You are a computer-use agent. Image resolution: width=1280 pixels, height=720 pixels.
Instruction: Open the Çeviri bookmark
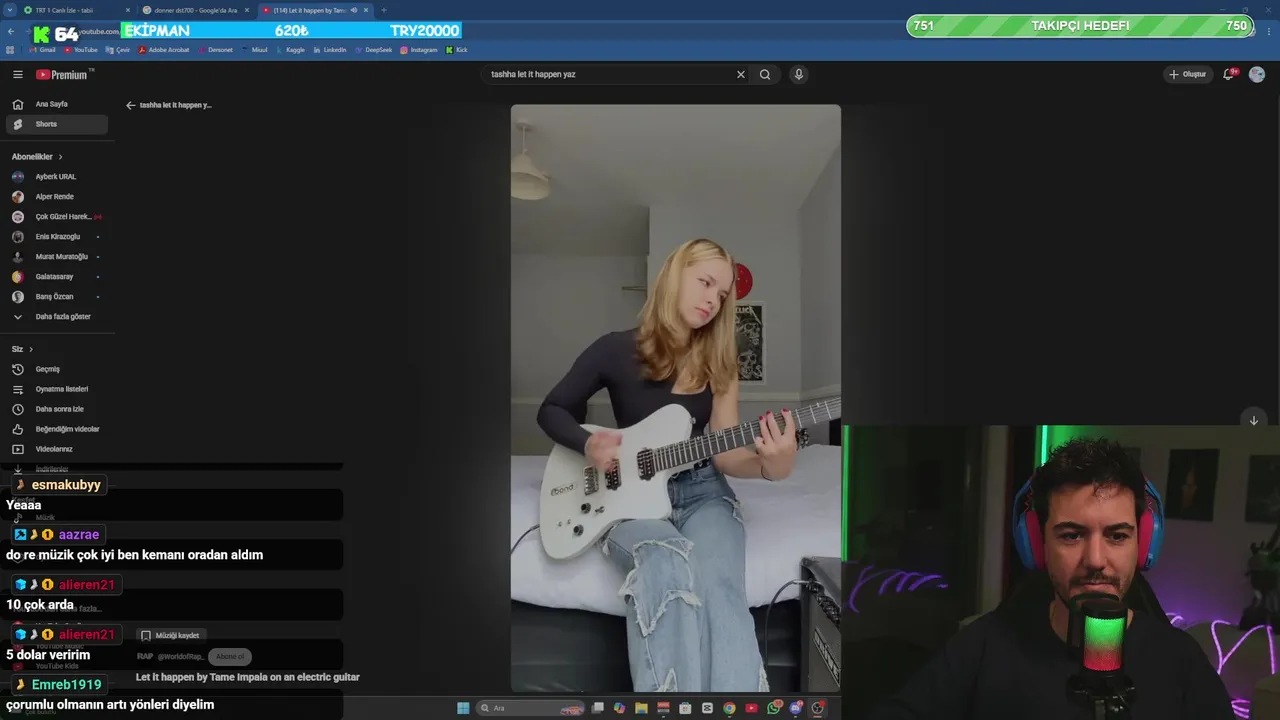(117, 49)
